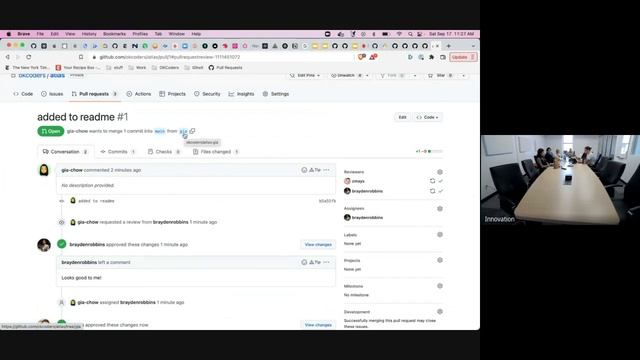Screen dimensions: 640x360
Task: Open the repository Issues tab
Action: pos(52,94)
